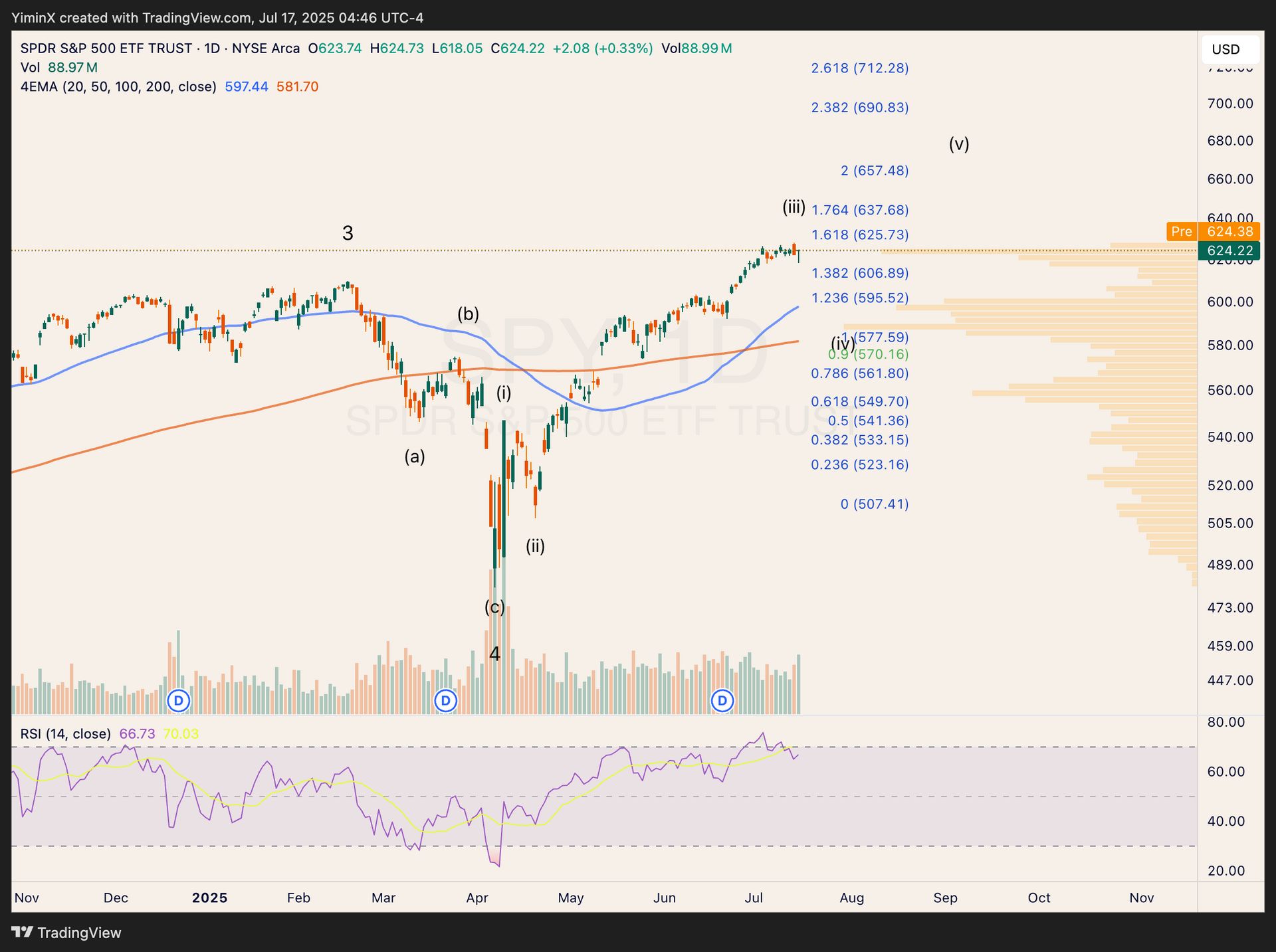
Task: Select the green 0.9 (570.16) level label
Action: (x=868, y=354)
